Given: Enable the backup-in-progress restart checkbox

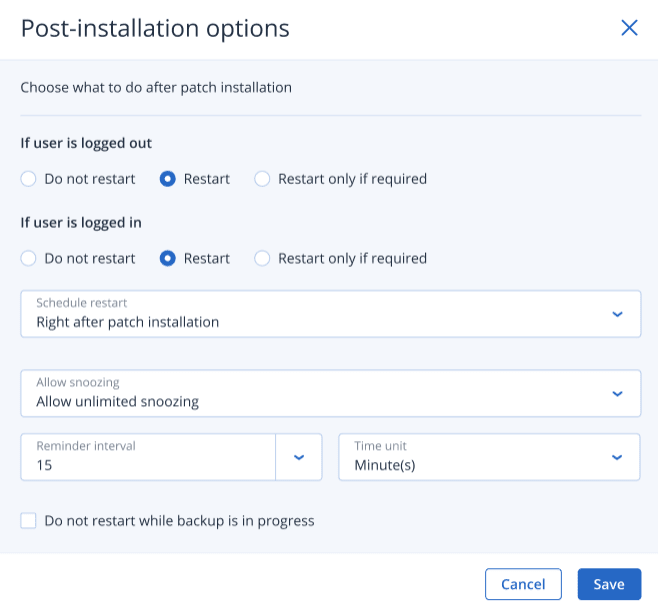Looking at the screenshot, I should (x=29, y=520).
